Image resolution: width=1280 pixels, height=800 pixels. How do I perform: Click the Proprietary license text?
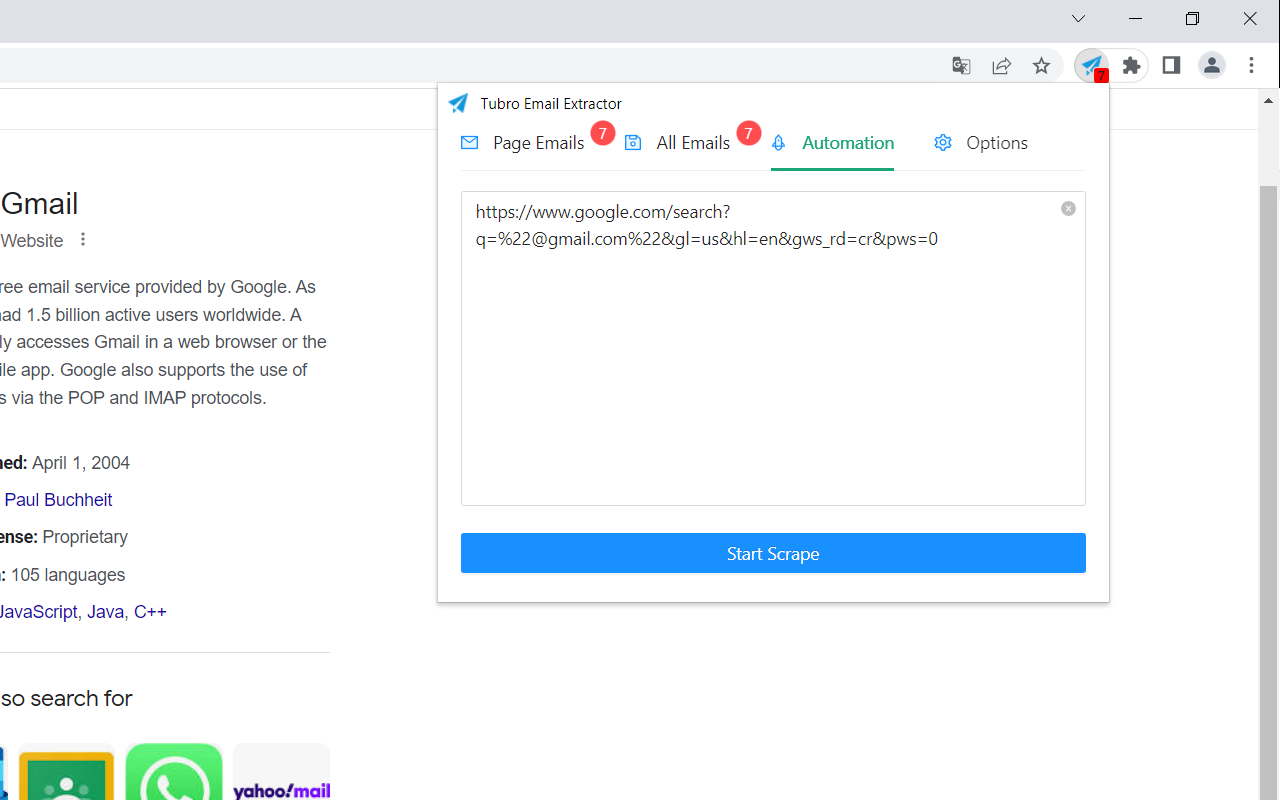point(85,537)
